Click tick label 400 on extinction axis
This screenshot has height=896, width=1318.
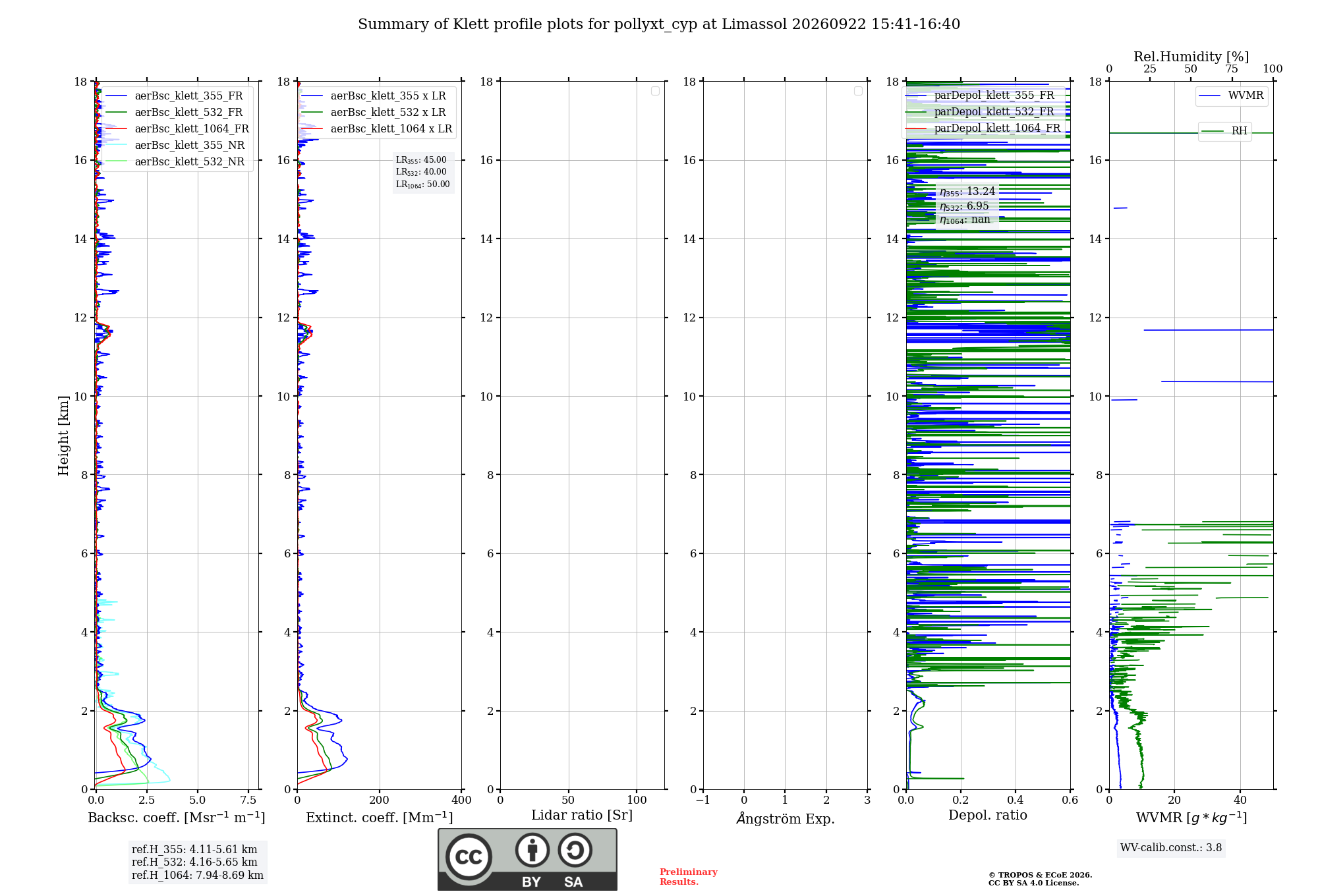pos(462,800)
